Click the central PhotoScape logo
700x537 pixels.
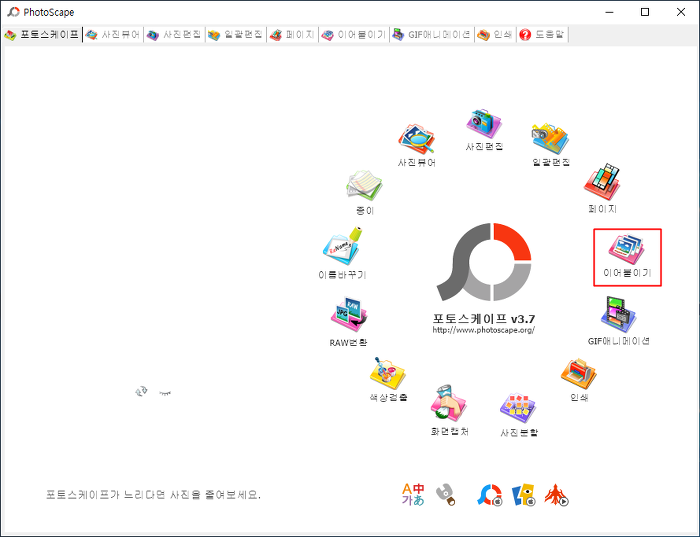click(484, 262)
